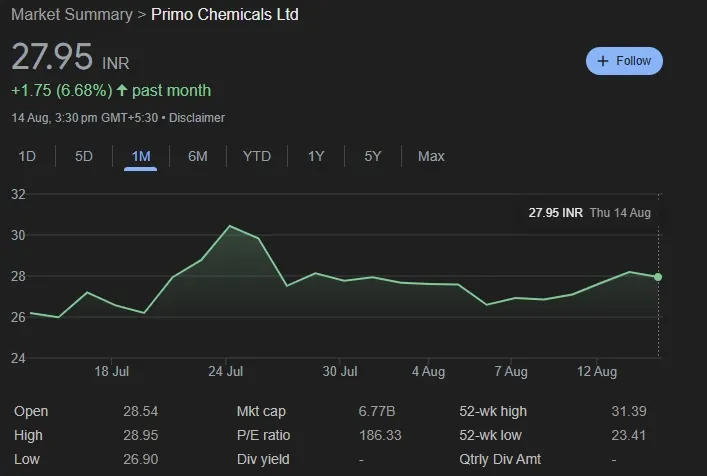Click the green upward arrow icon
Viewport: 707px width, 476px height.
122,91
